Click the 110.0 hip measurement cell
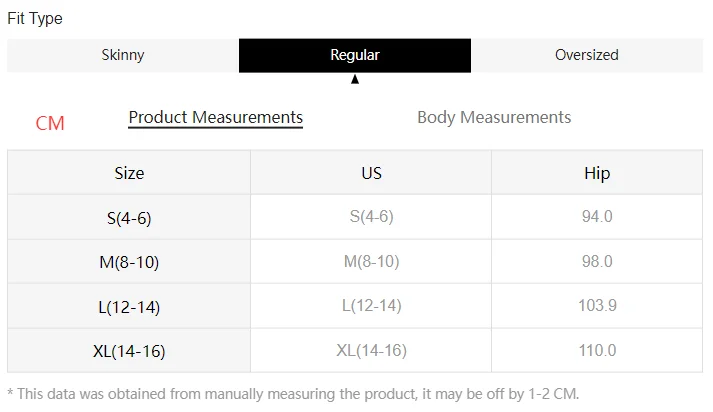The height and width of the screenshot is (412, 713). (597, 351)
